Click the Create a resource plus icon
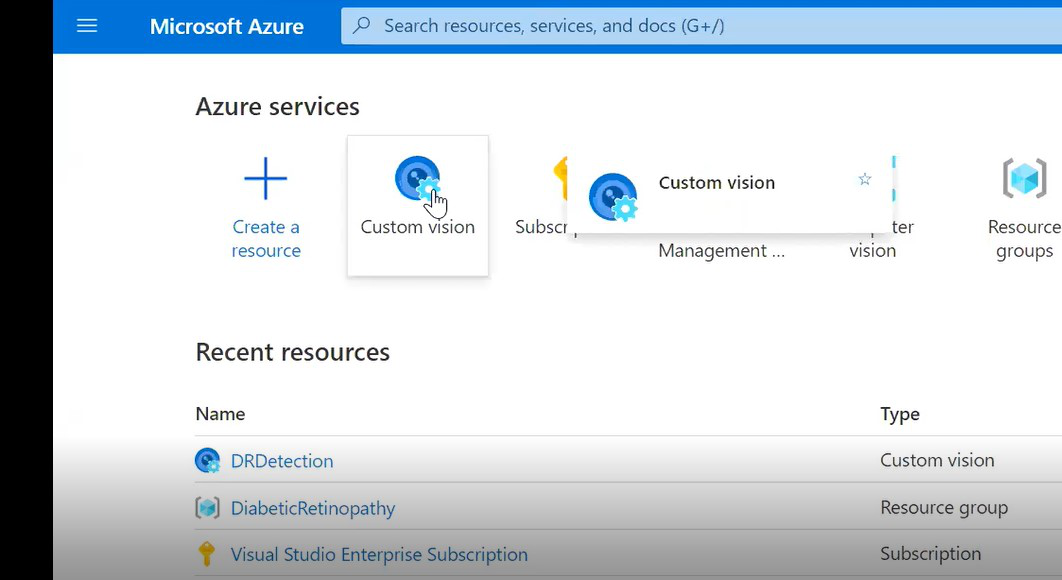 click(266, 179)
